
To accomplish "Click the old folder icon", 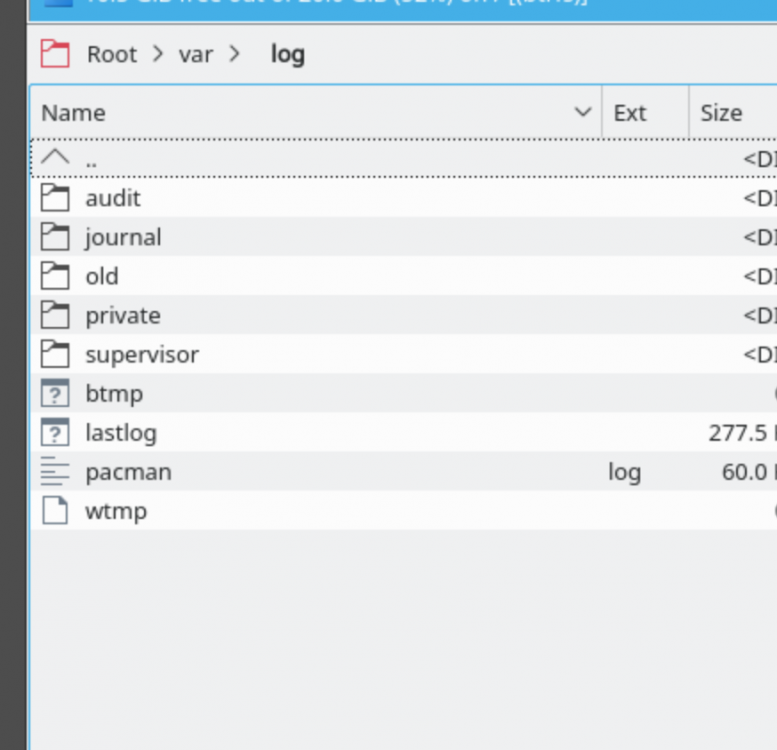I will [55, 276].
